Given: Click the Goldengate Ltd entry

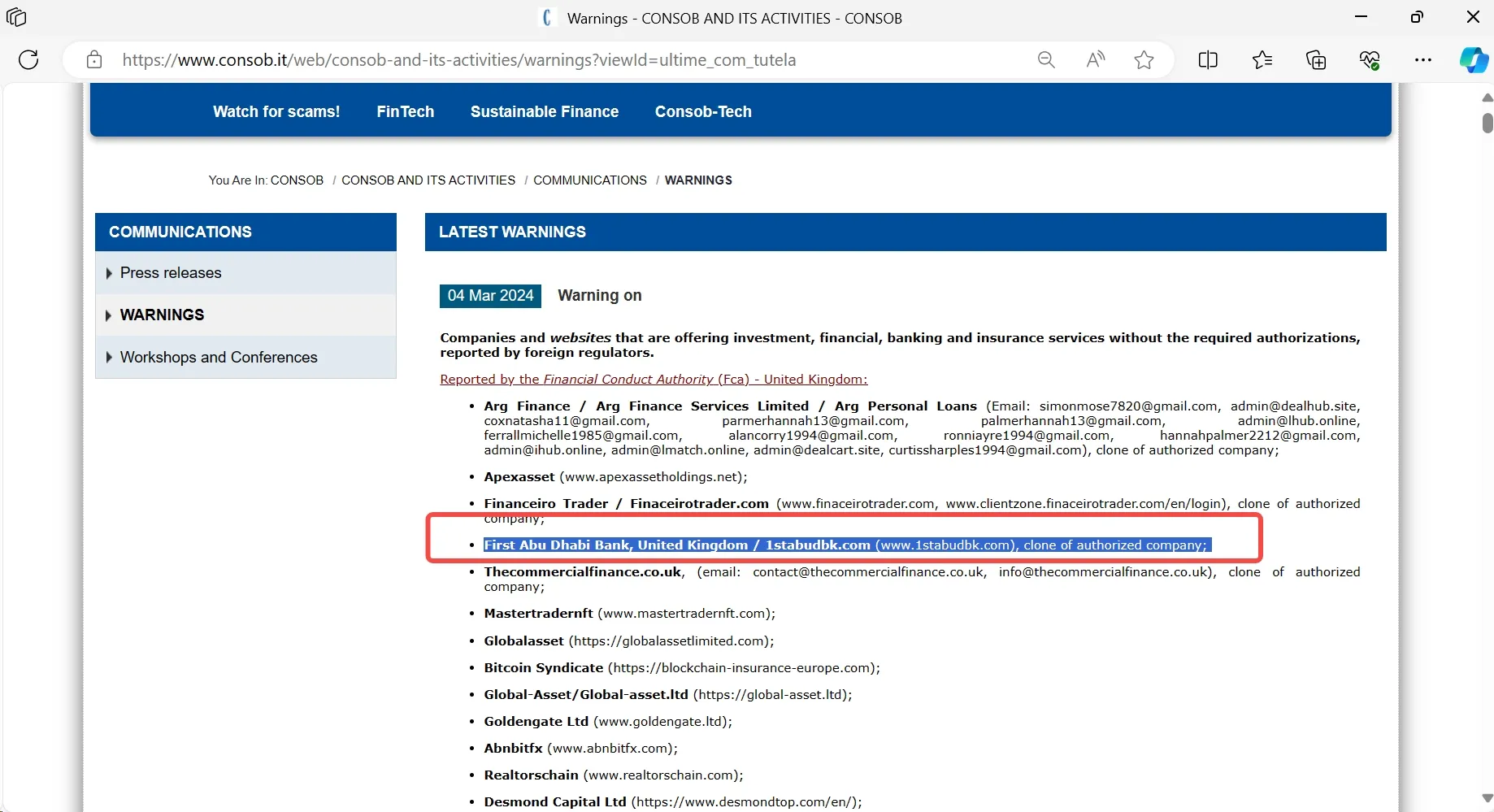Looking at the screenshot, I should 608,722.
